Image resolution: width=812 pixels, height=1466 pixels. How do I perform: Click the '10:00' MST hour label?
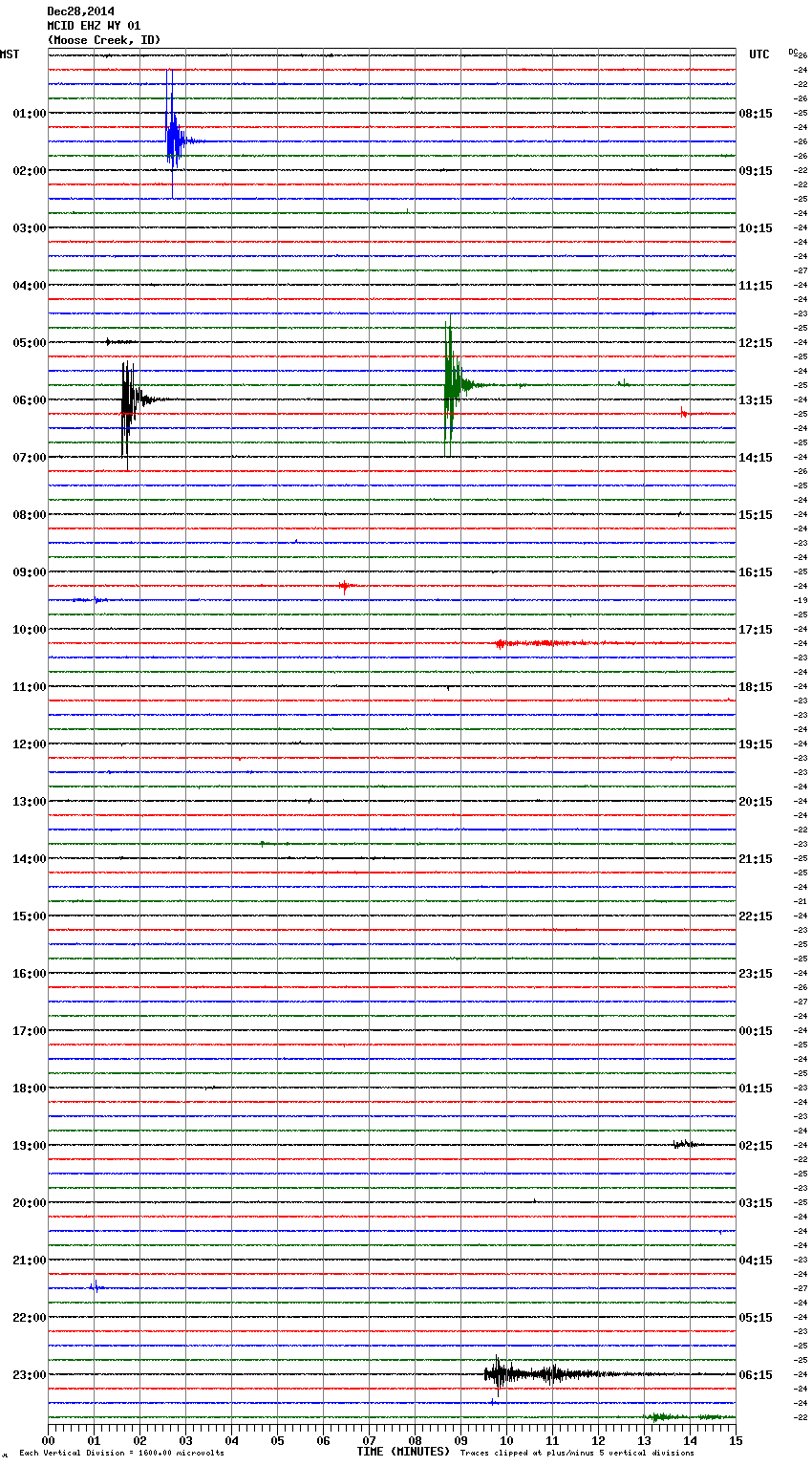30,629
